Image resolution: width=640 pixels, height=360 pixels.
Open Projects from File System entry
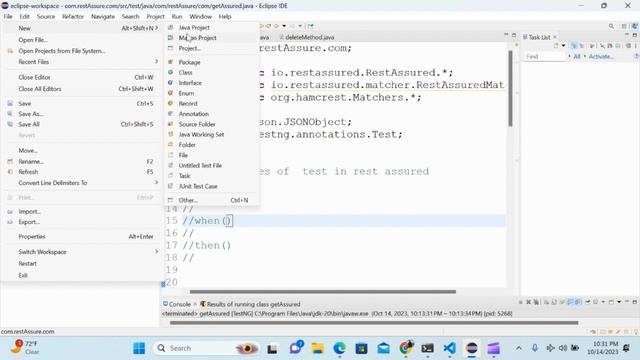(x=62, y=51)
